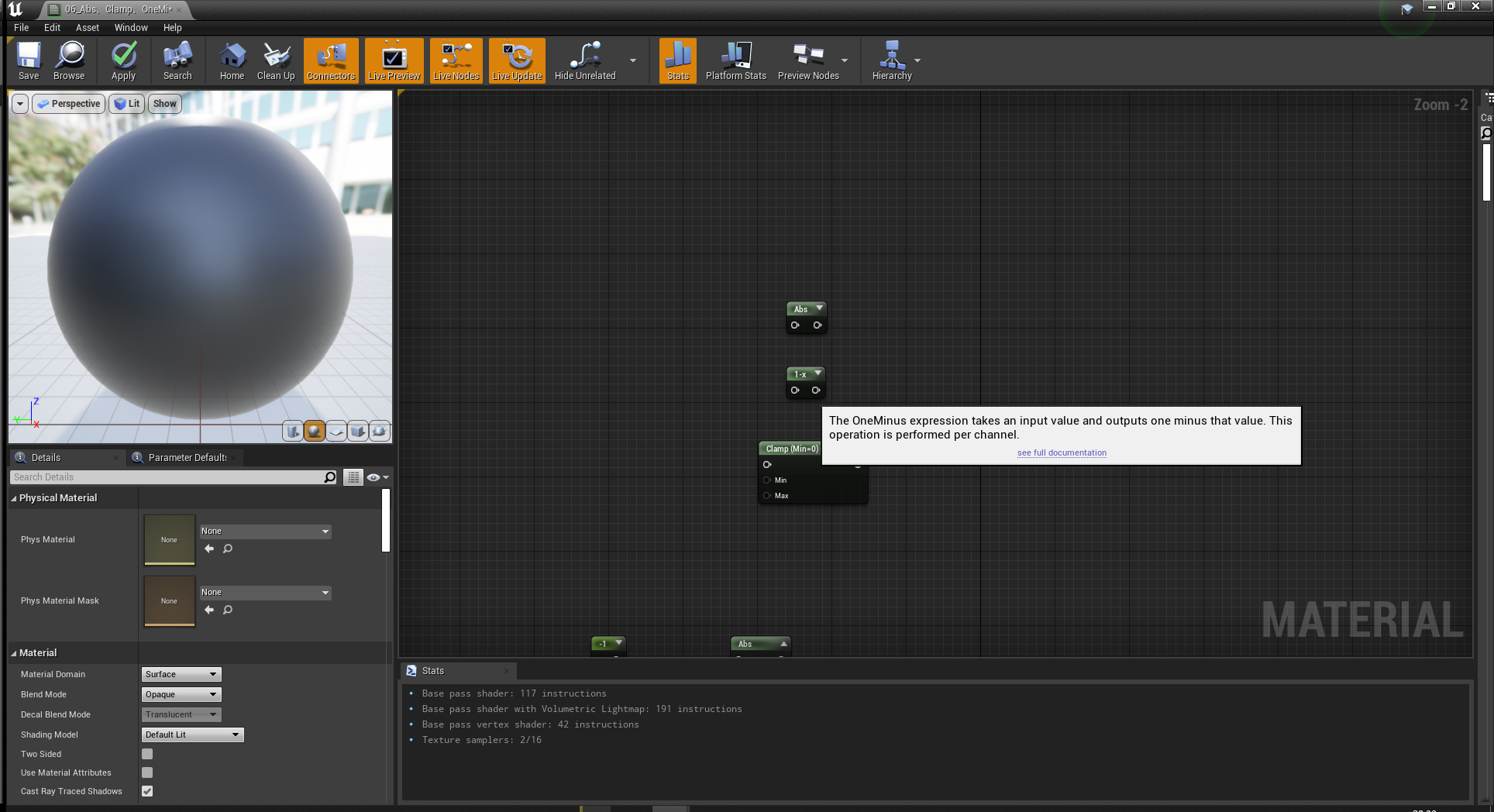Image resolution: width=1494 pixels, height=812 pixels.
Task: Select the Browse icon to locate asset
Action: point(69,60)
